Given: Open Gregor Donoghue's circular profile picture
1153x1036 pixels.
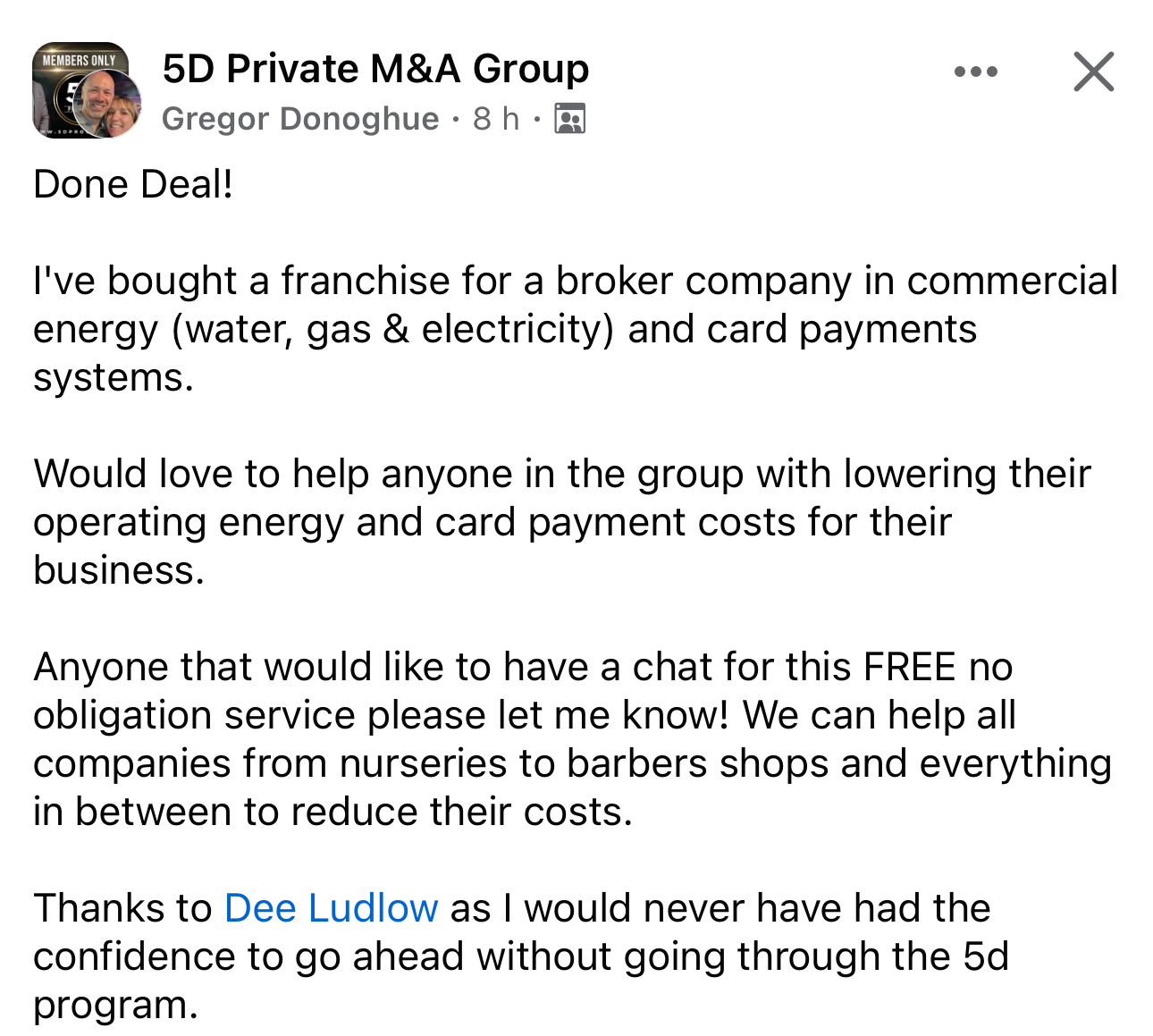Looking at the screenshot, I should click(x=106, y=104).
